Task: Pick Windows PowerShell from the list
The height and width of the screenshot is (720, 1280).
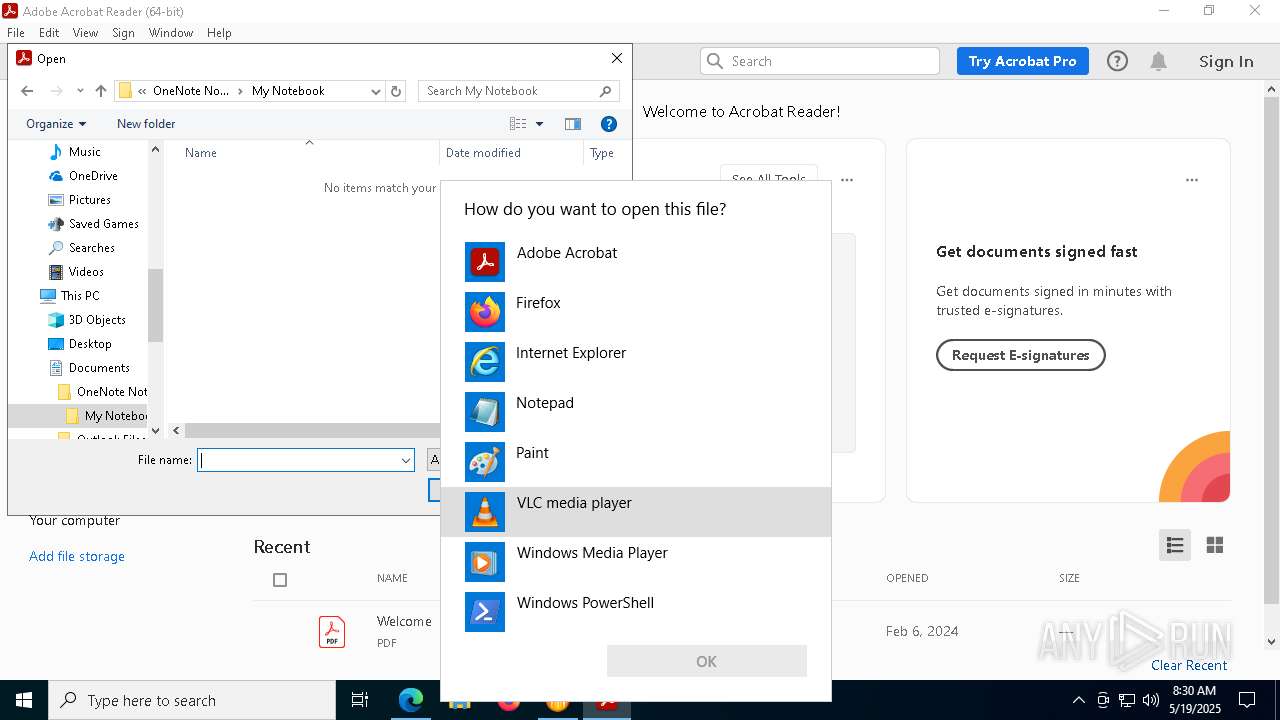Action: tap(635, 612)
